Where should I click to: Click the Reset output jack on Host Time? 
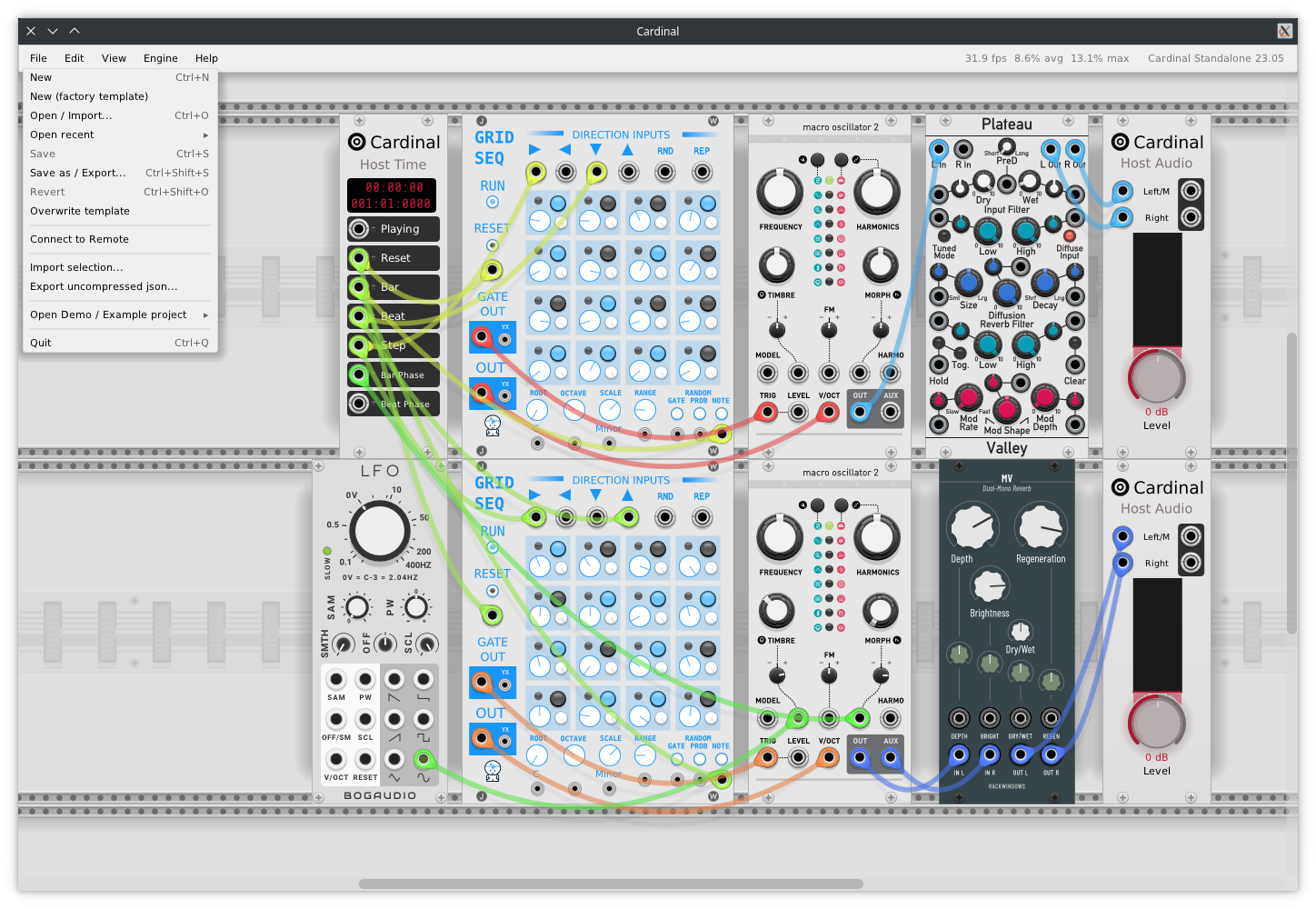click(360, 258)
